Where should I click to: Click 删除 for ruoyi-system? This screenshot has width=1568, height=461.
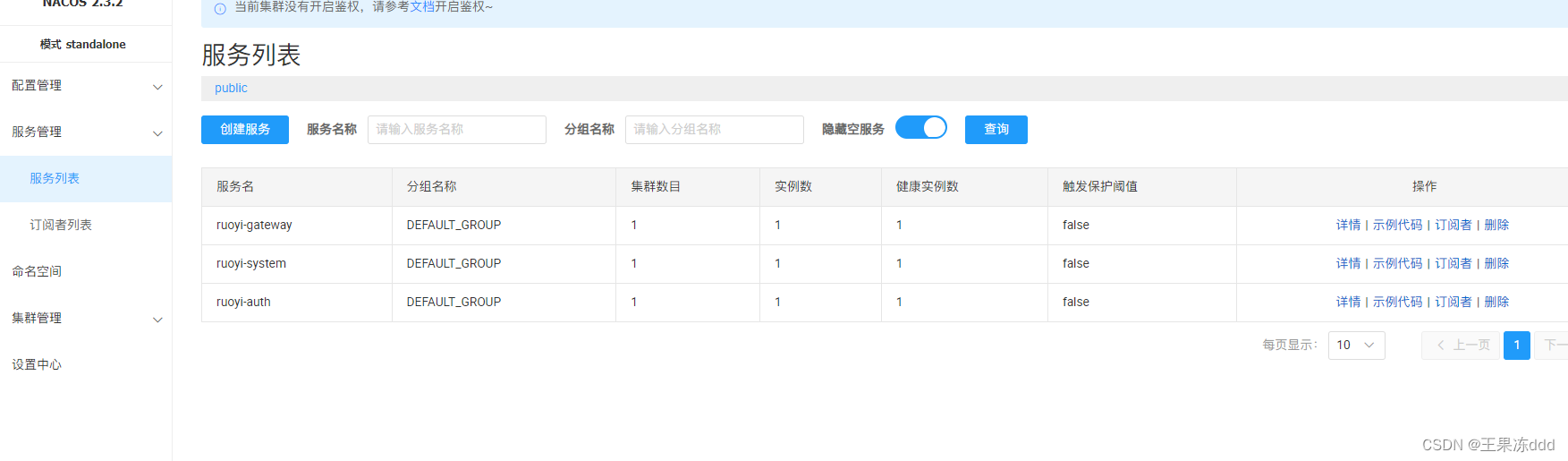(1496, 264)
